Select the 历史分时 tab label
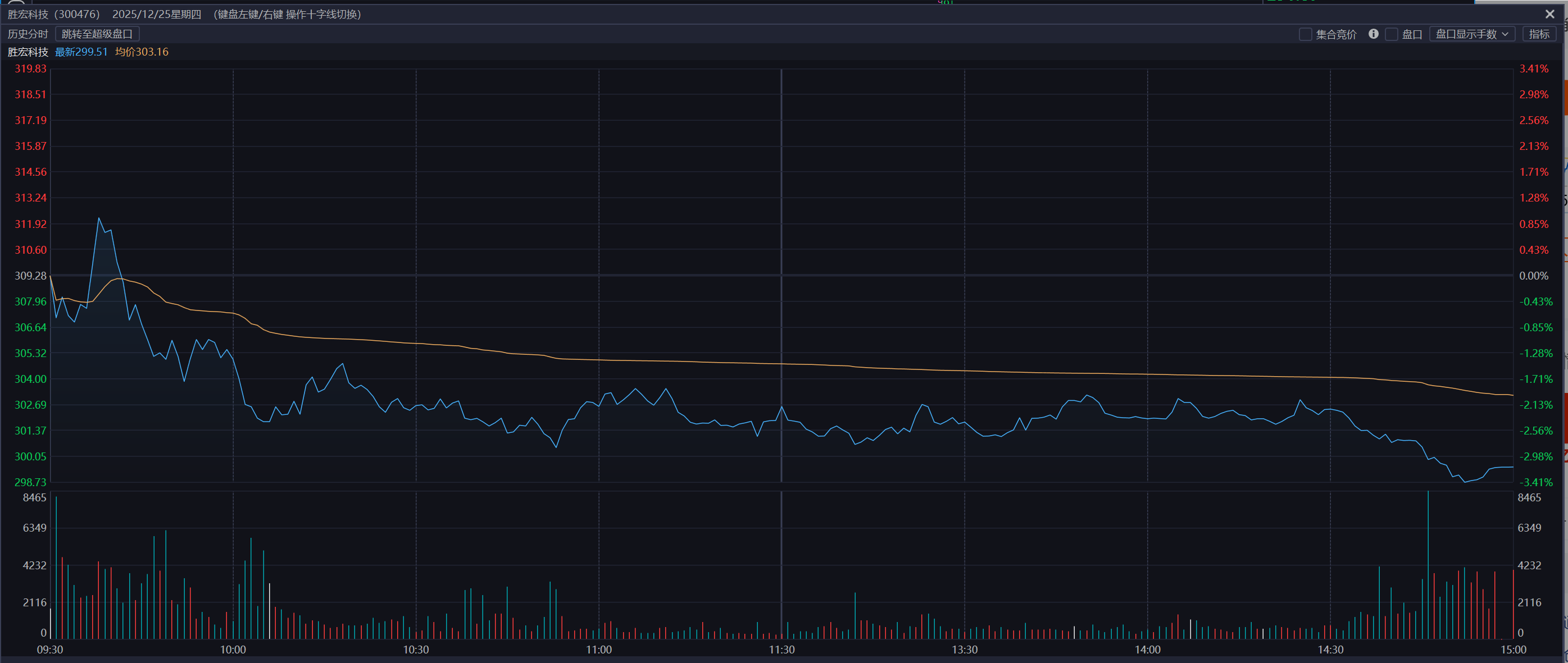This screenshot has height=663, width=1568. pos(28,34)
